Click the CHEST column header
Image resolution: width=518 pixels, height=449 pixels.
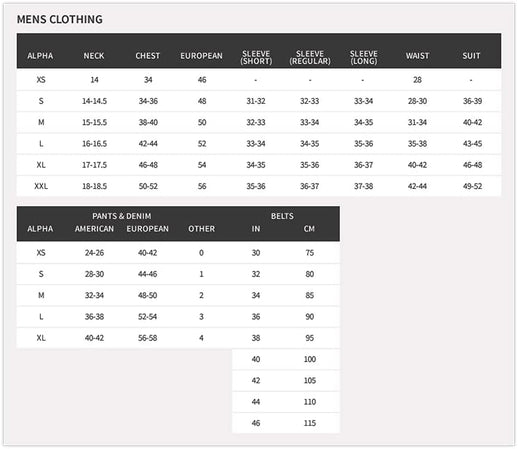click(x=148, y=56)
